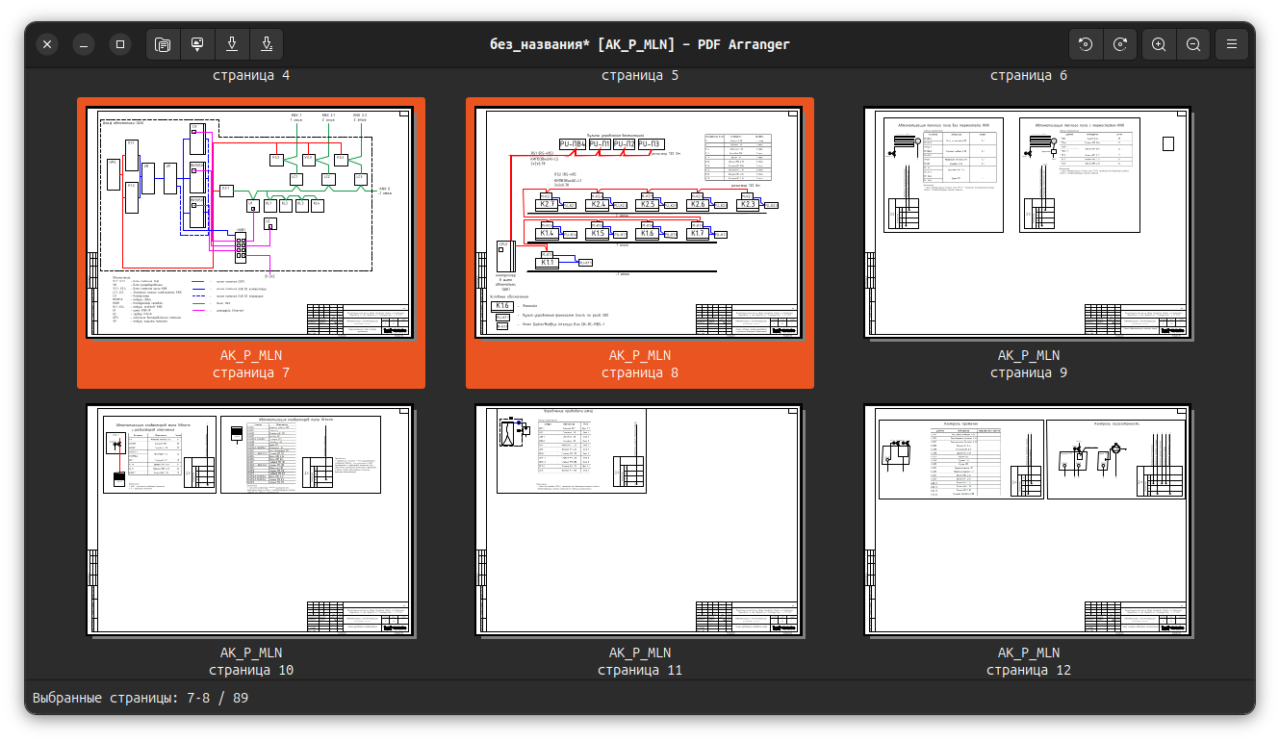
Task: Save the document using the Save icon
Action: (232, 44)
